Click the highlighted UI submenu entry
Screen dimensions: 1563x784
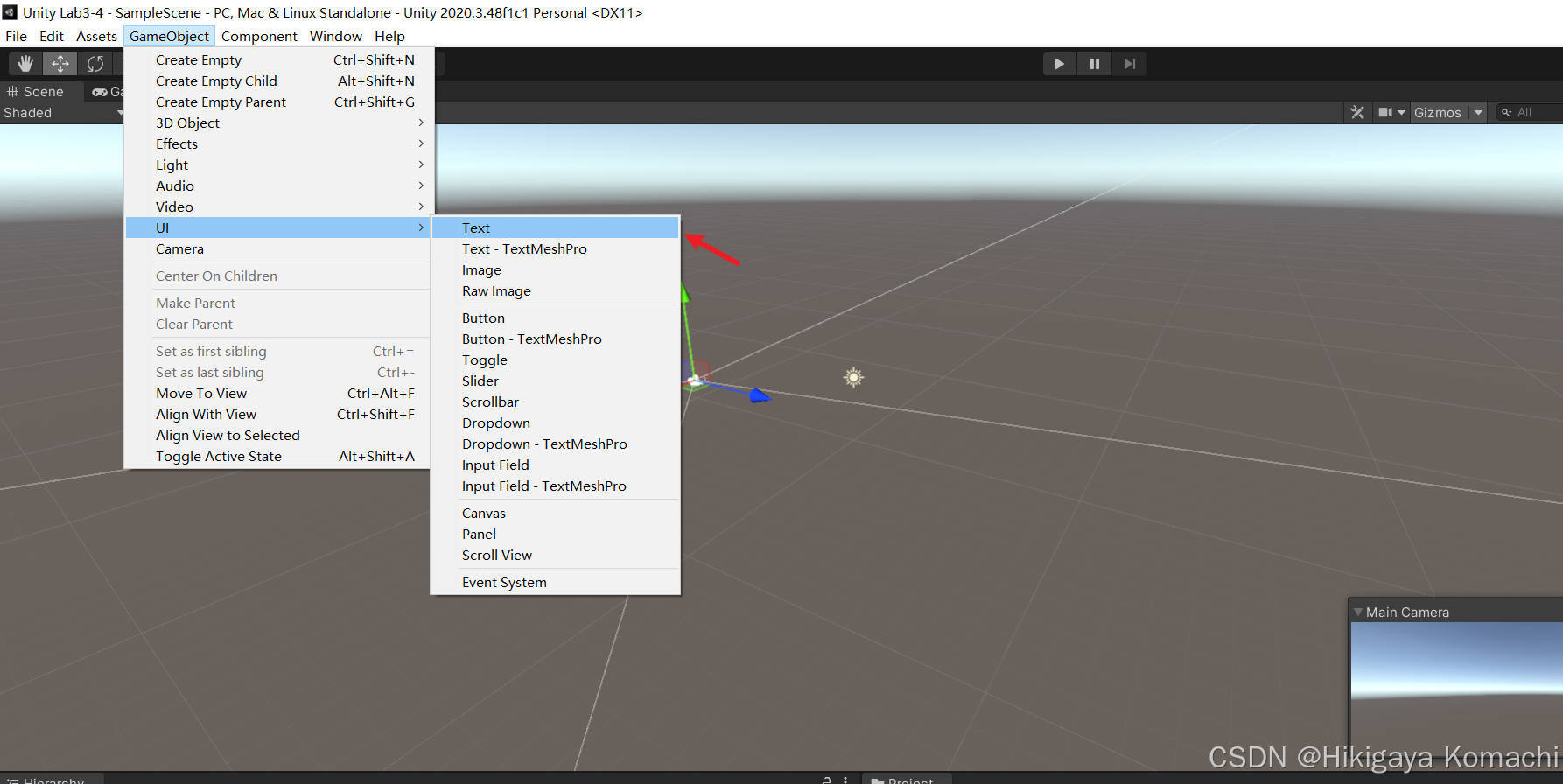[x=278, y=227]
